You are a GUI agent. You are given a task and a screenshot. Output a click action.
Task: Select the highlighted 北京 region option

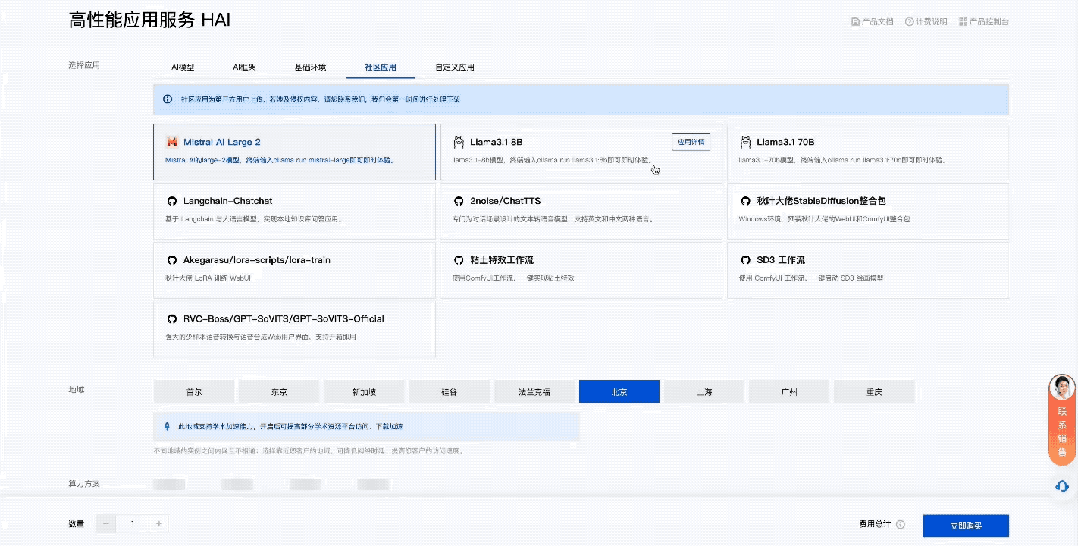(619, 391)
